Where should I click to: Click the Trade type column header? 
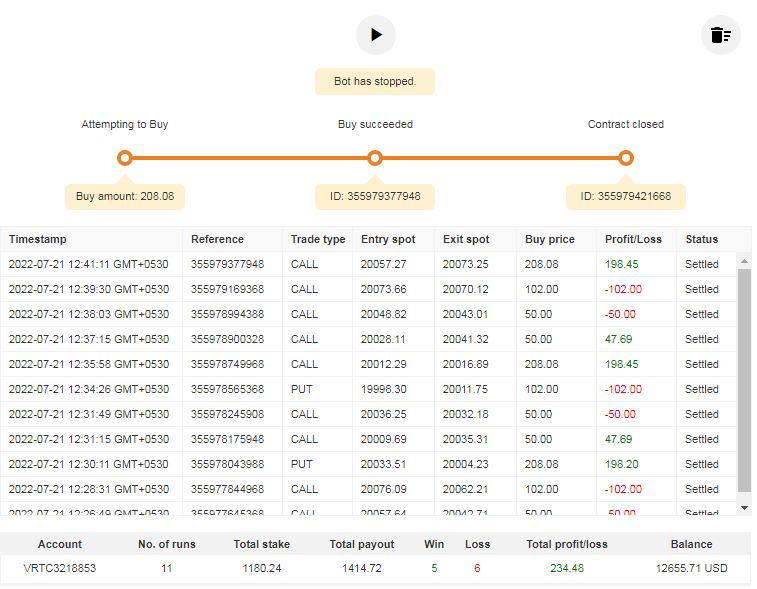pos(318,239)
